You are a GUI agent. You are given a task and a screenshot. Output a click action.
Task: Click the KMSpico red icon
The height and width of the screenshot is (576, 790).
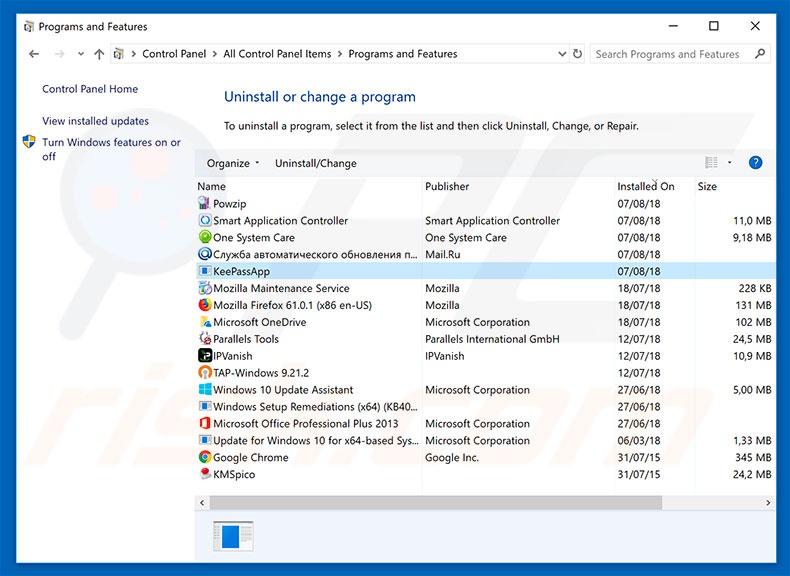click(205, 474)
